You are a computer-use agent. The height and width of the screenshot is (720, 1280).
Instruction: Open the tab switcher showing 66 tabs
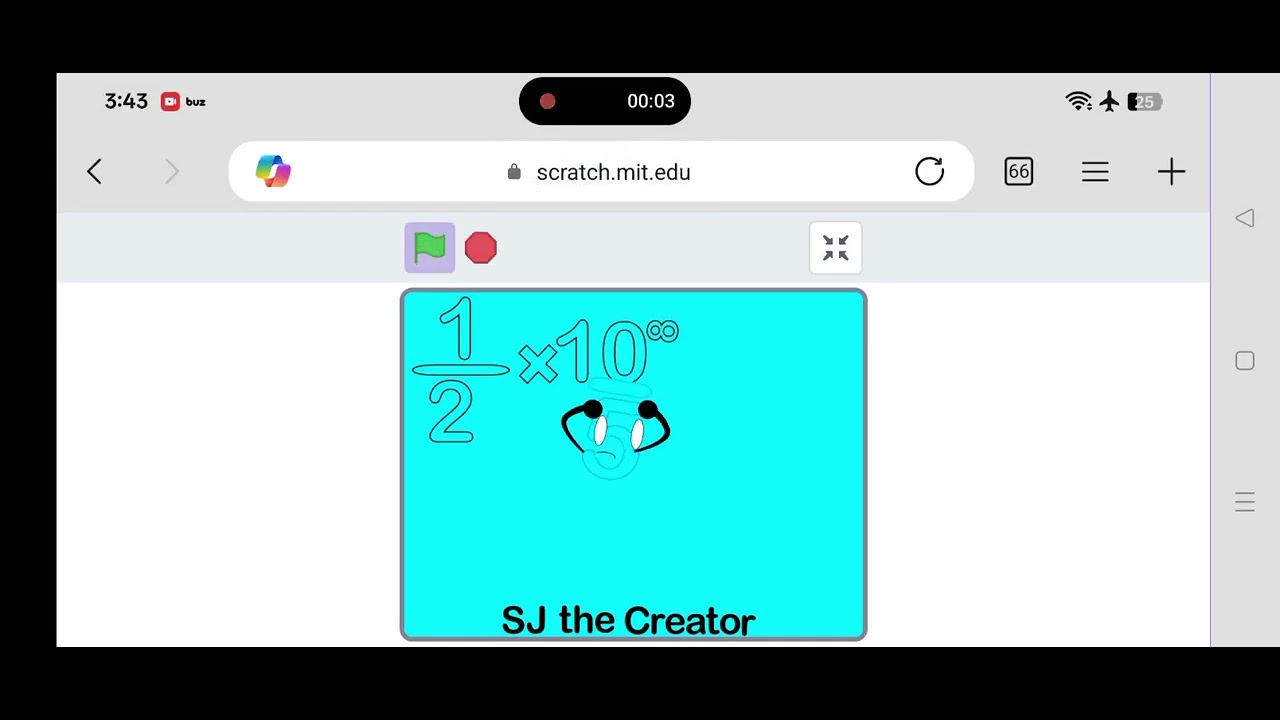(x=1018, y=172)
